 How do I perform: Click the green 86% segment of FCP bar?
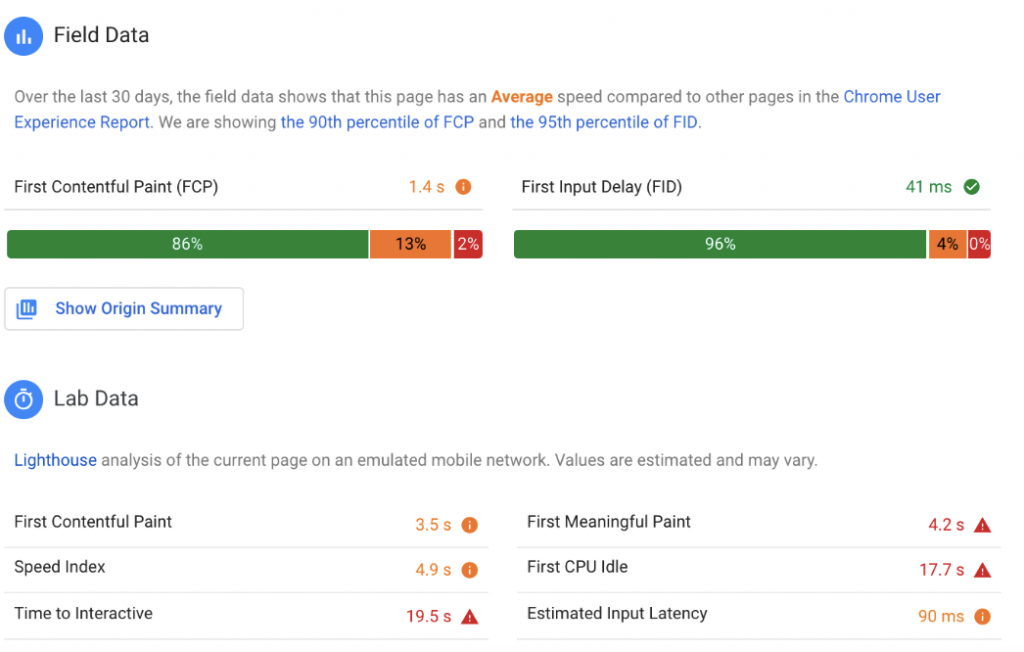click(187, 244)
